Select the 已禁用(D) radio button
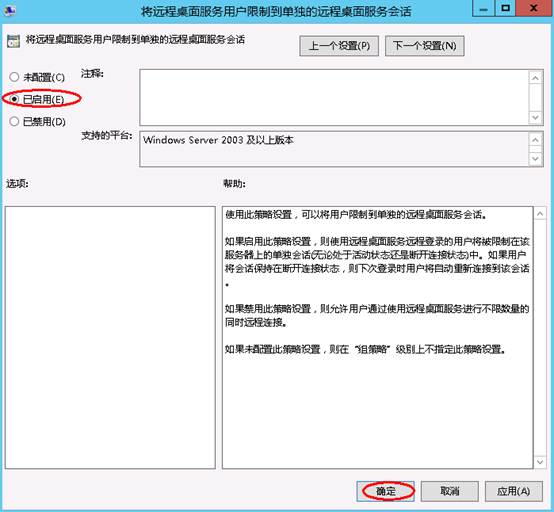Viewport: 554px width, 512px height. [x=14, y=122]
